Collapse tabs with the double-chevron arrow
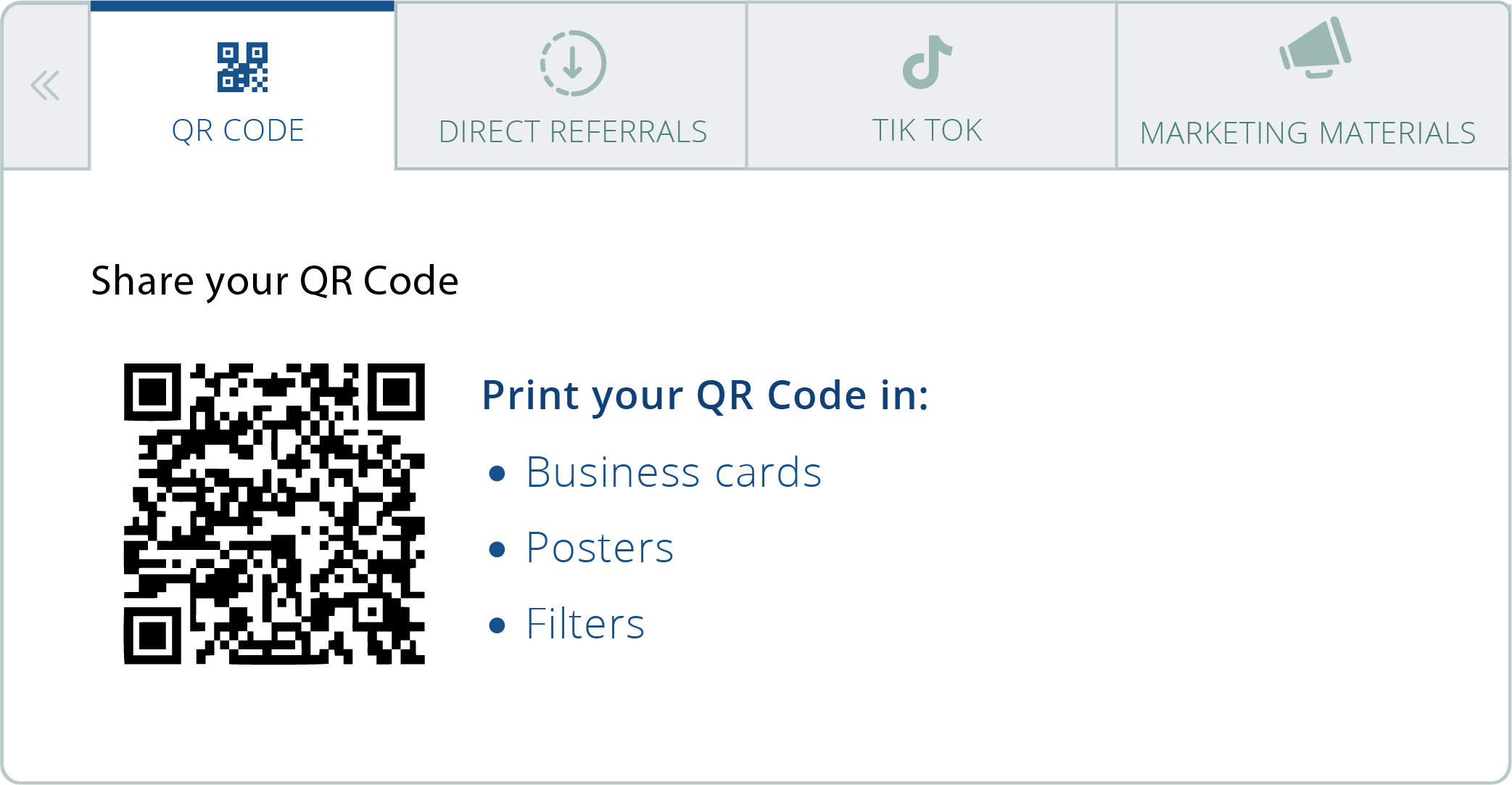The height and width of the screenshot is (785, 1512). click(45, 86)
